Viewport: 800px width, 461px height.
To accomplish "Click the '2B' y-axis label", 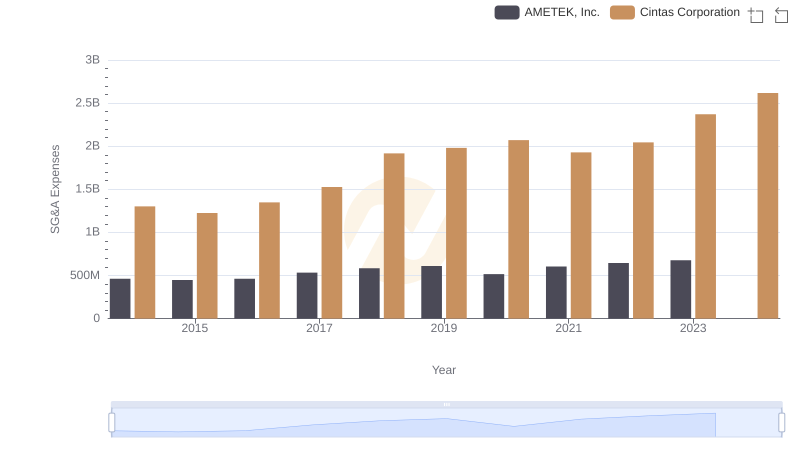I will pyautogui.click(x=92, y=146).
